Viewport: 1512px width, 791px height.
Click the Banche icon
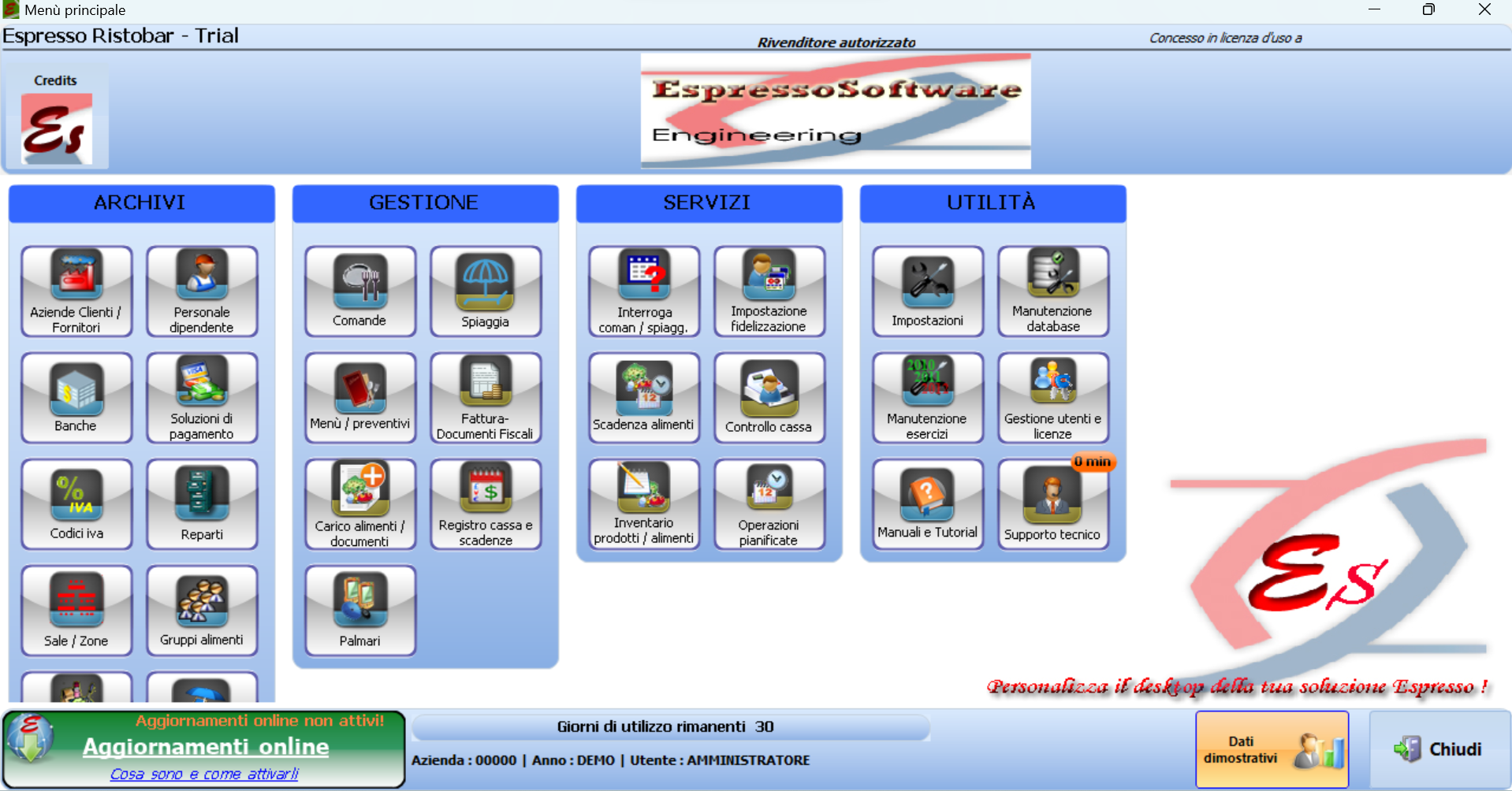click(x=76, y=398)
